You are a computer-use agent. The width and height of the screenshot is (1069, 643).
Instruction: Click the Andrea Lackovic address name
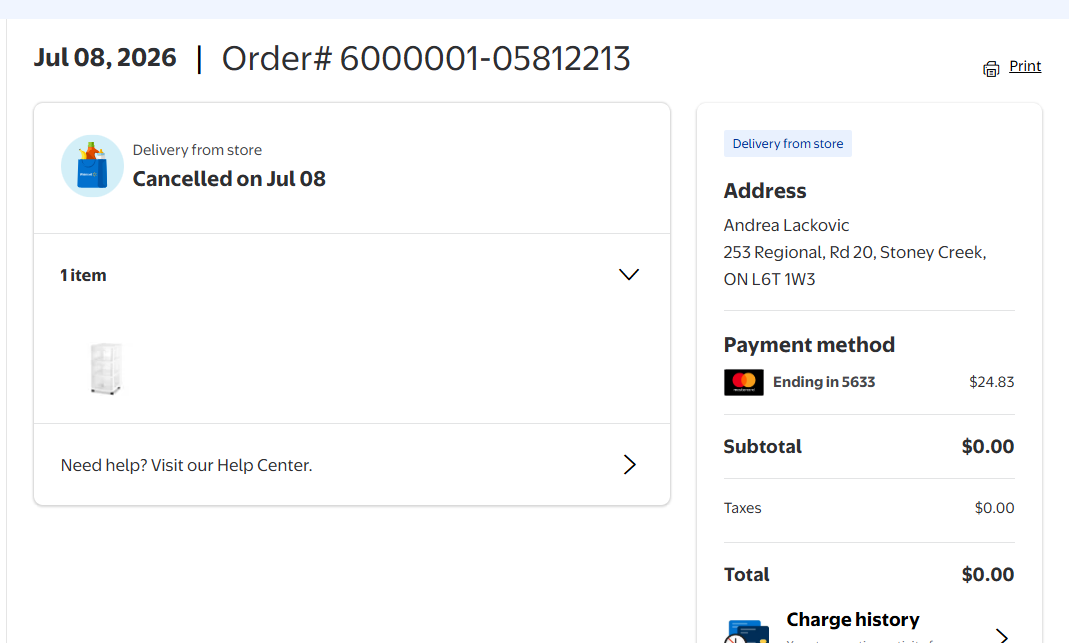click(786, 225)
